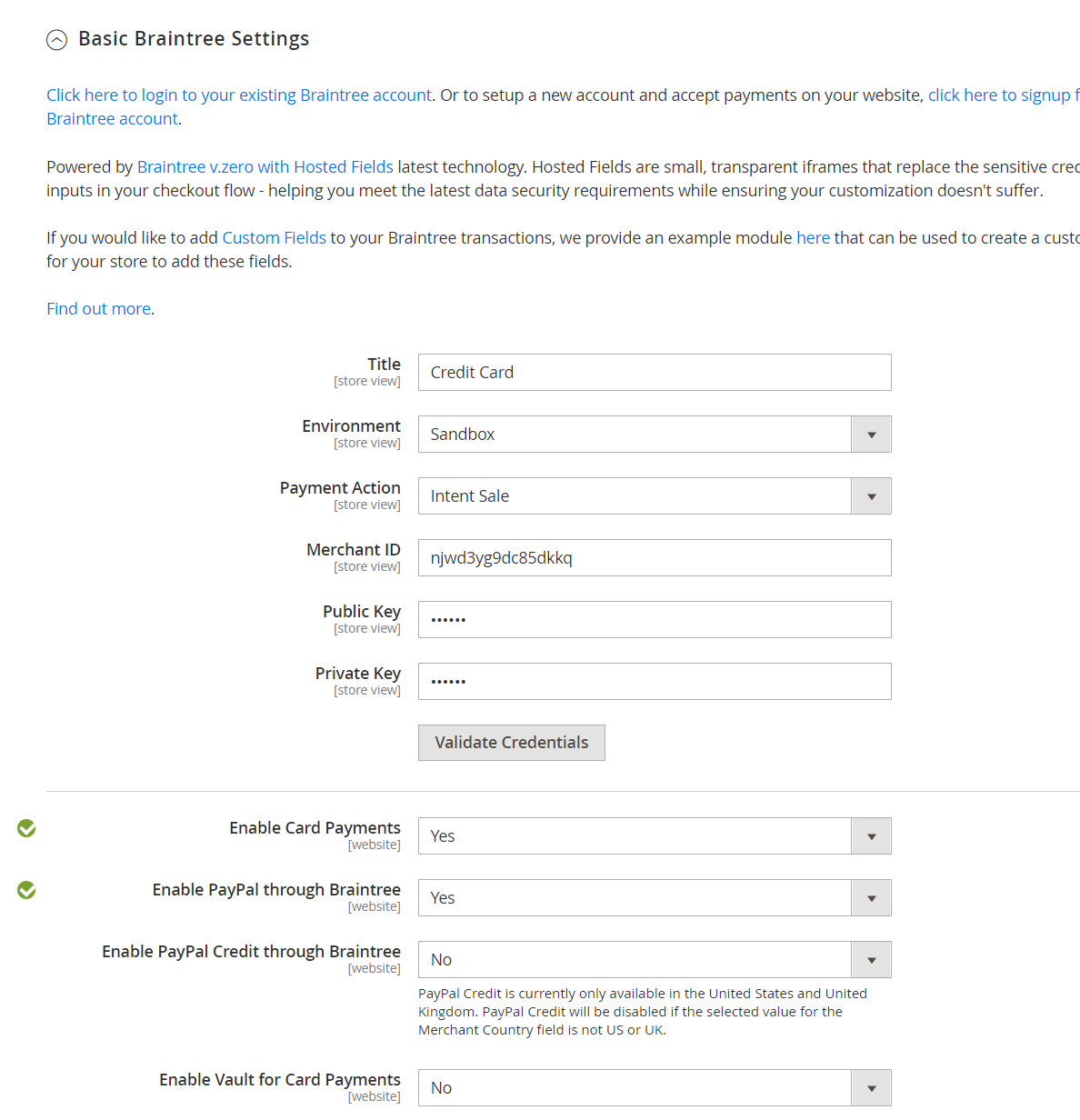This screenshot has width=1080, height=1120.
Task: Click the Basic Braintree Settings heading text
Action: (194, 39)
